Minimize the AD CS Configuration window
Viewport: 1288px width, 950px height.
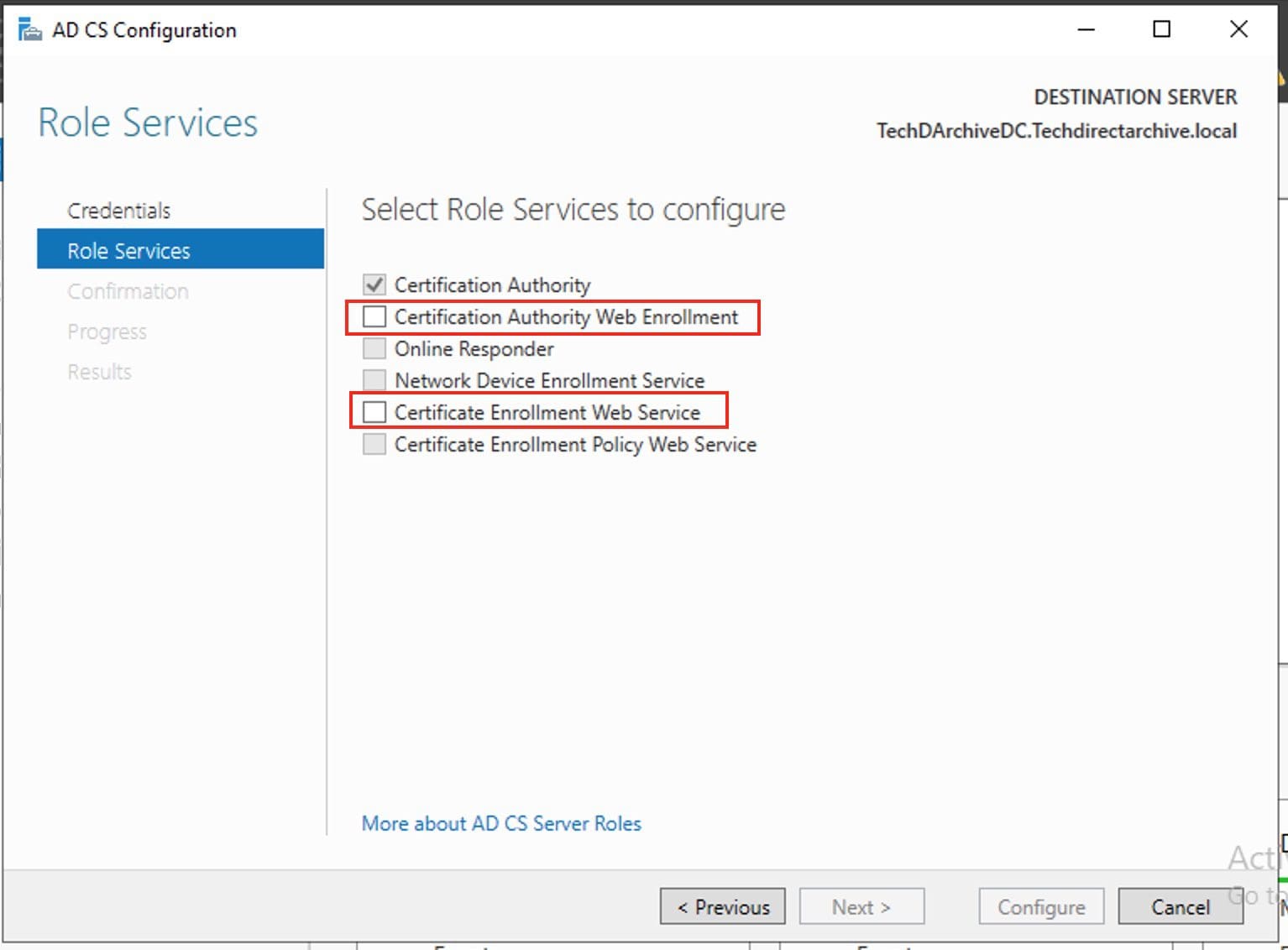coord(1086,29)
